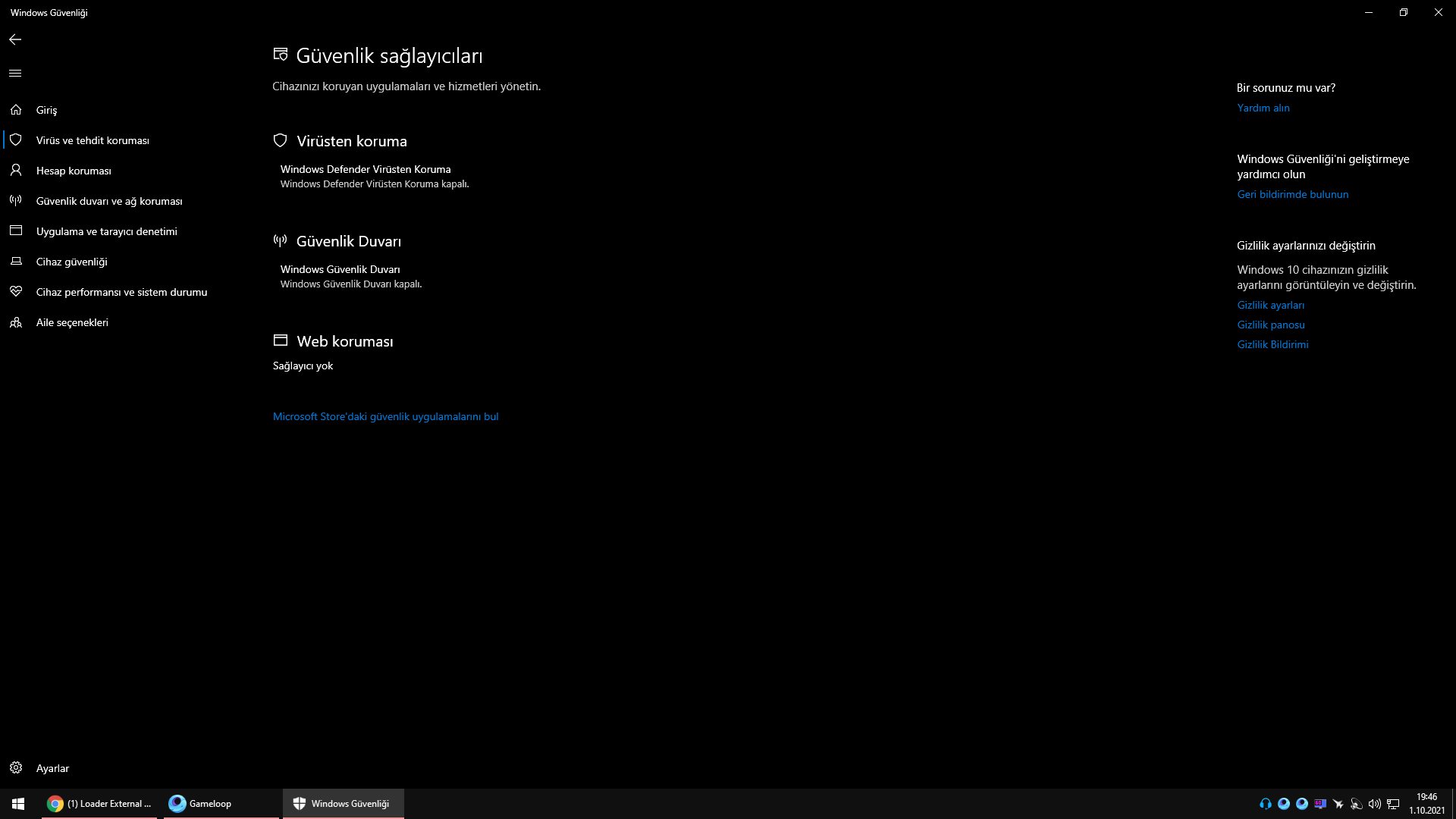This screenshot has height=819, width=1456.
Task: Toggle the hamburger navigation menu
Action: tap(15, 74)
